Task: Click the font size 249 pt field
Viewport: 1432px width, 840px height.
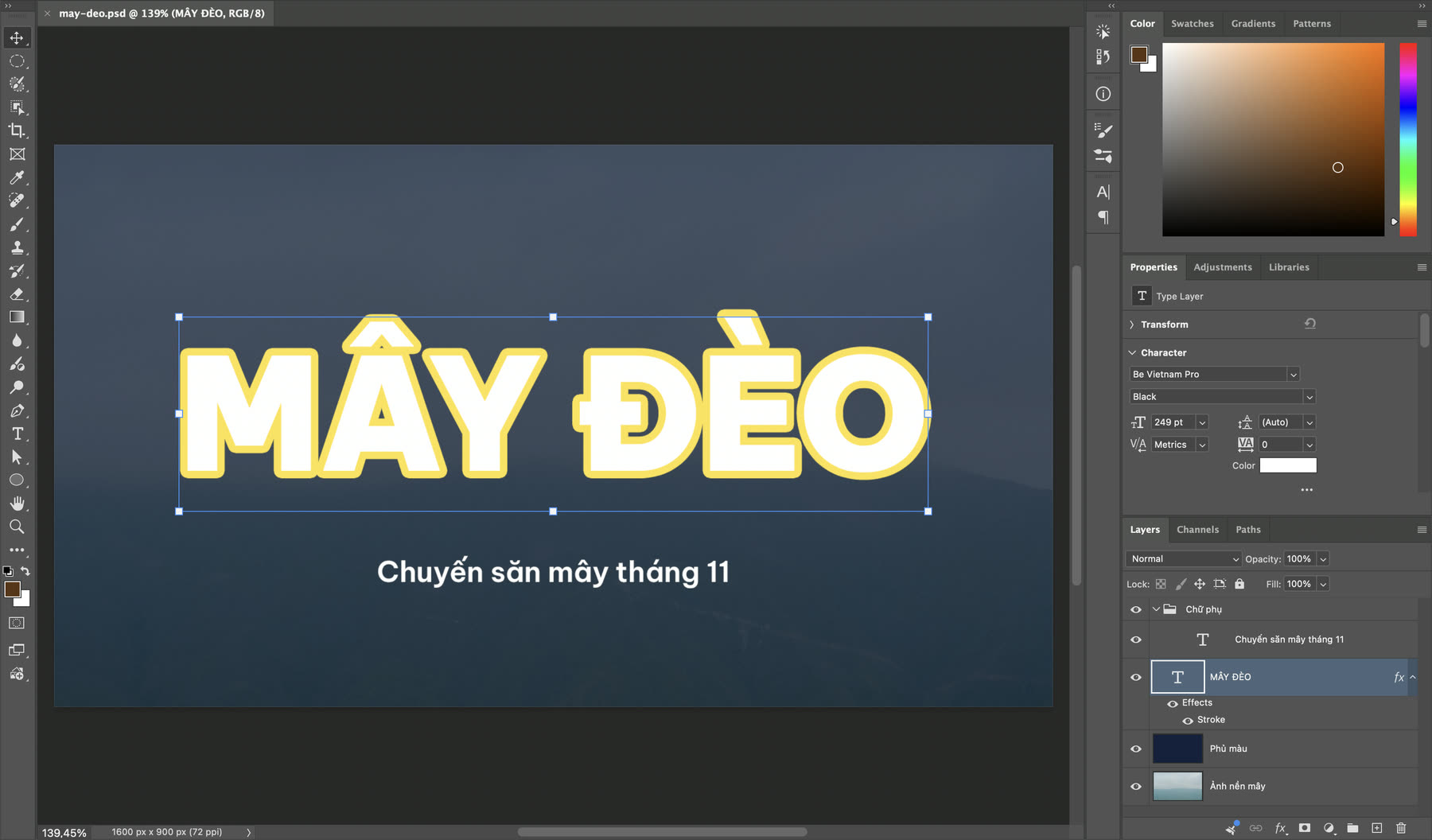Action: point(1173,422)
